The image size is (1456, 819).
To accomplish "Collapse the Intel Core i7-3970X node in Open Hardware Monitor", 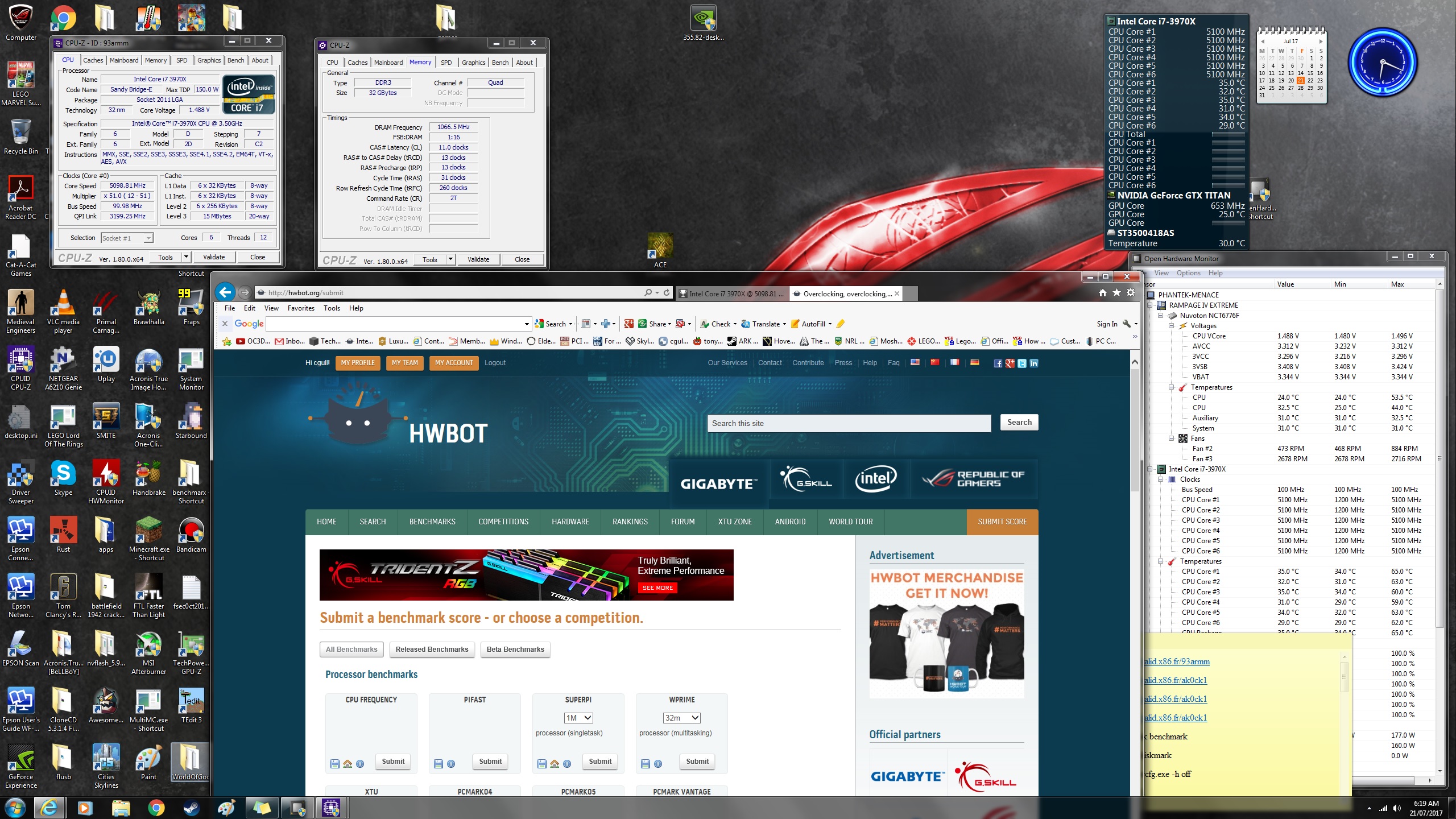I will (1149, 469).
